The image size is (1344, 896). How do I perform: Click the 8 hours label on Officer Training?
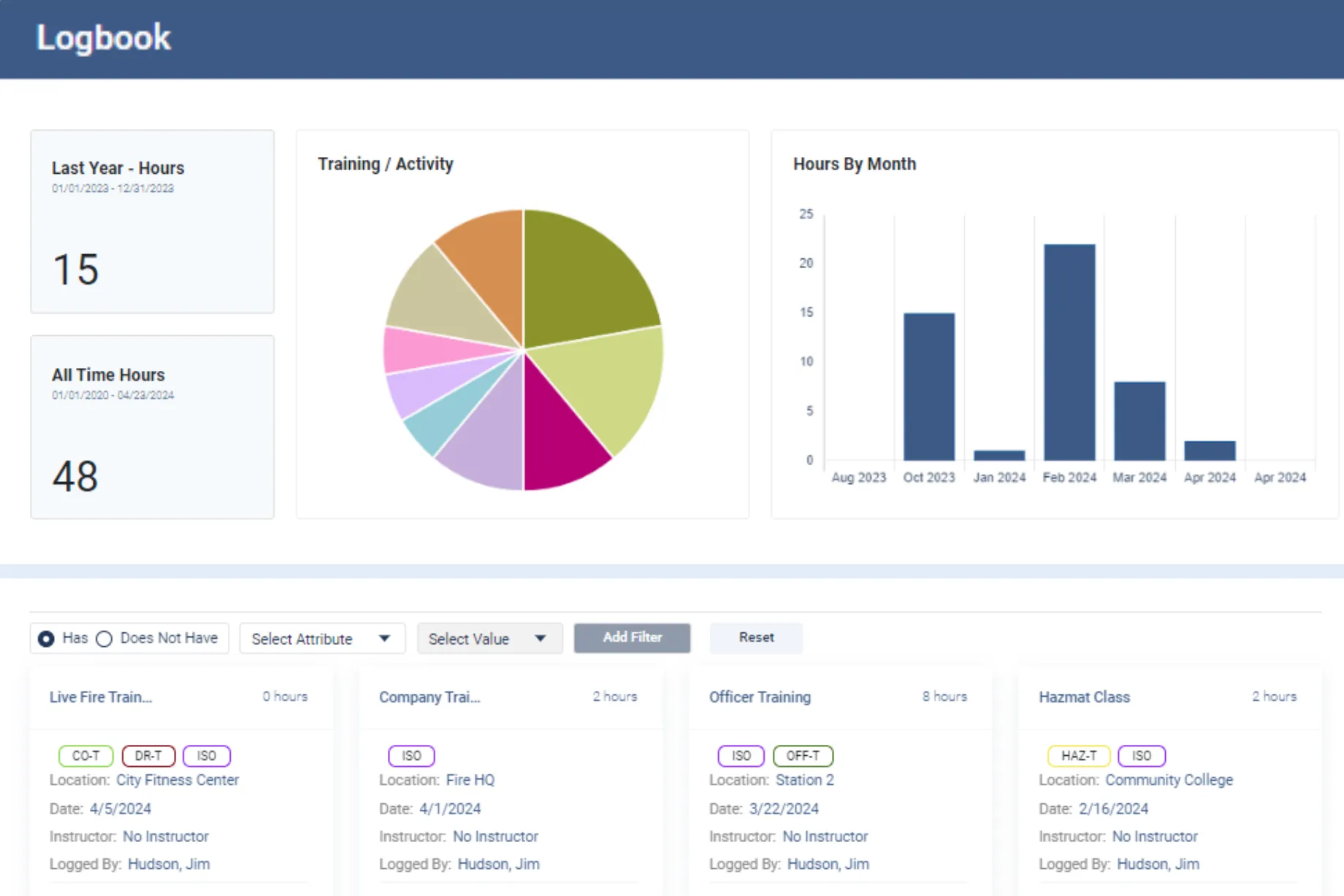(944, 697)
